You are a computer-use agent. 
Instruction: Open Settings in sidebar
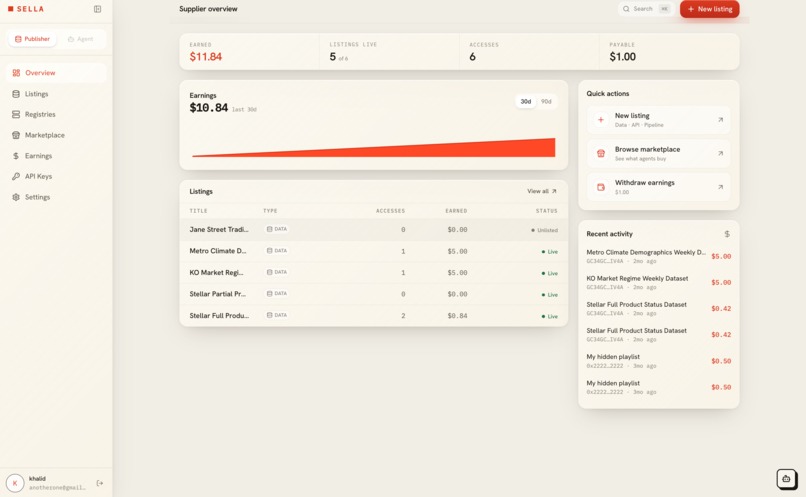[56, 197]
